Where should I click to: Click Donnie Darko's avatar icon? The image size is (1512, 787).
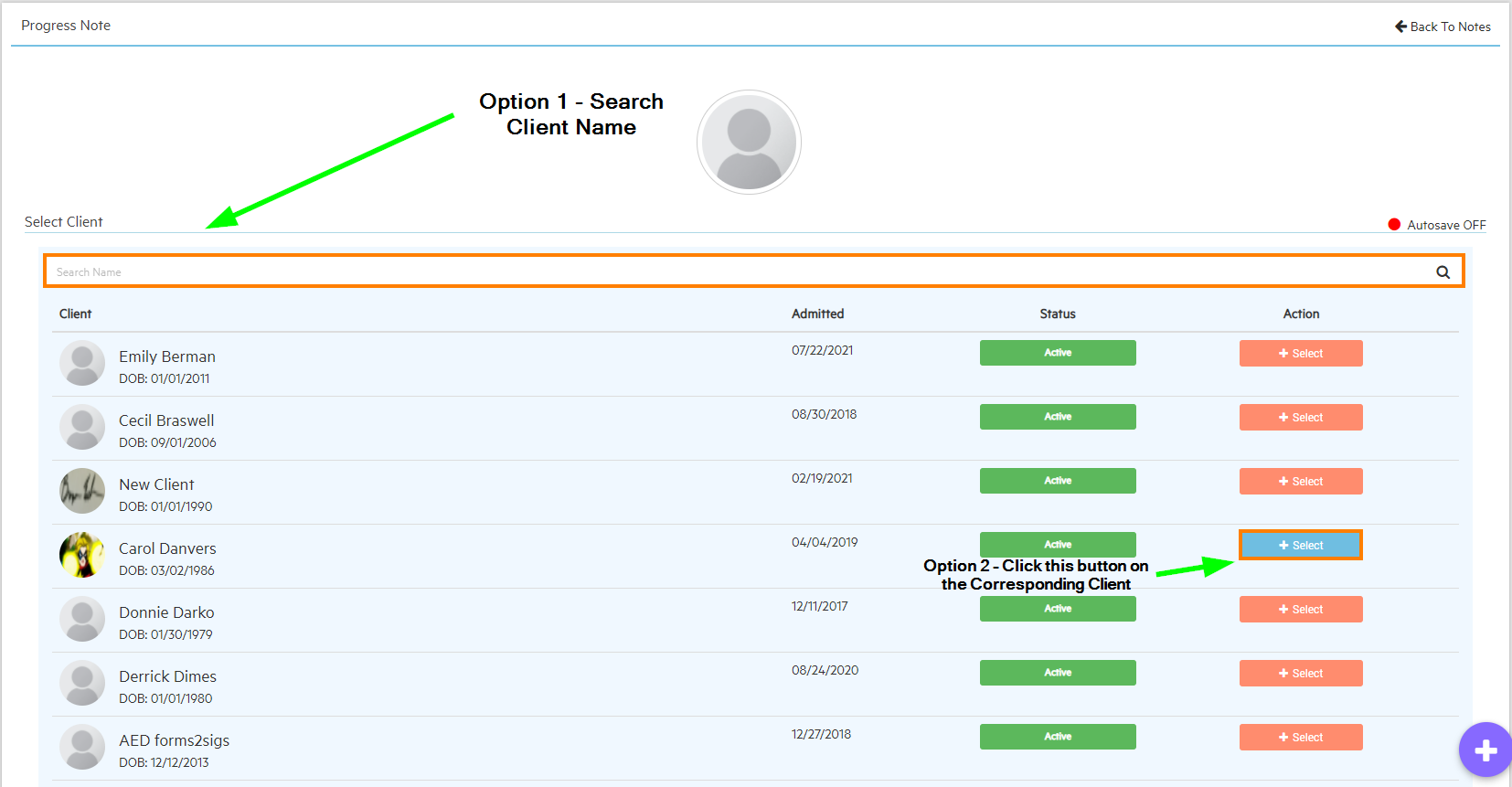tap(82, 619)
